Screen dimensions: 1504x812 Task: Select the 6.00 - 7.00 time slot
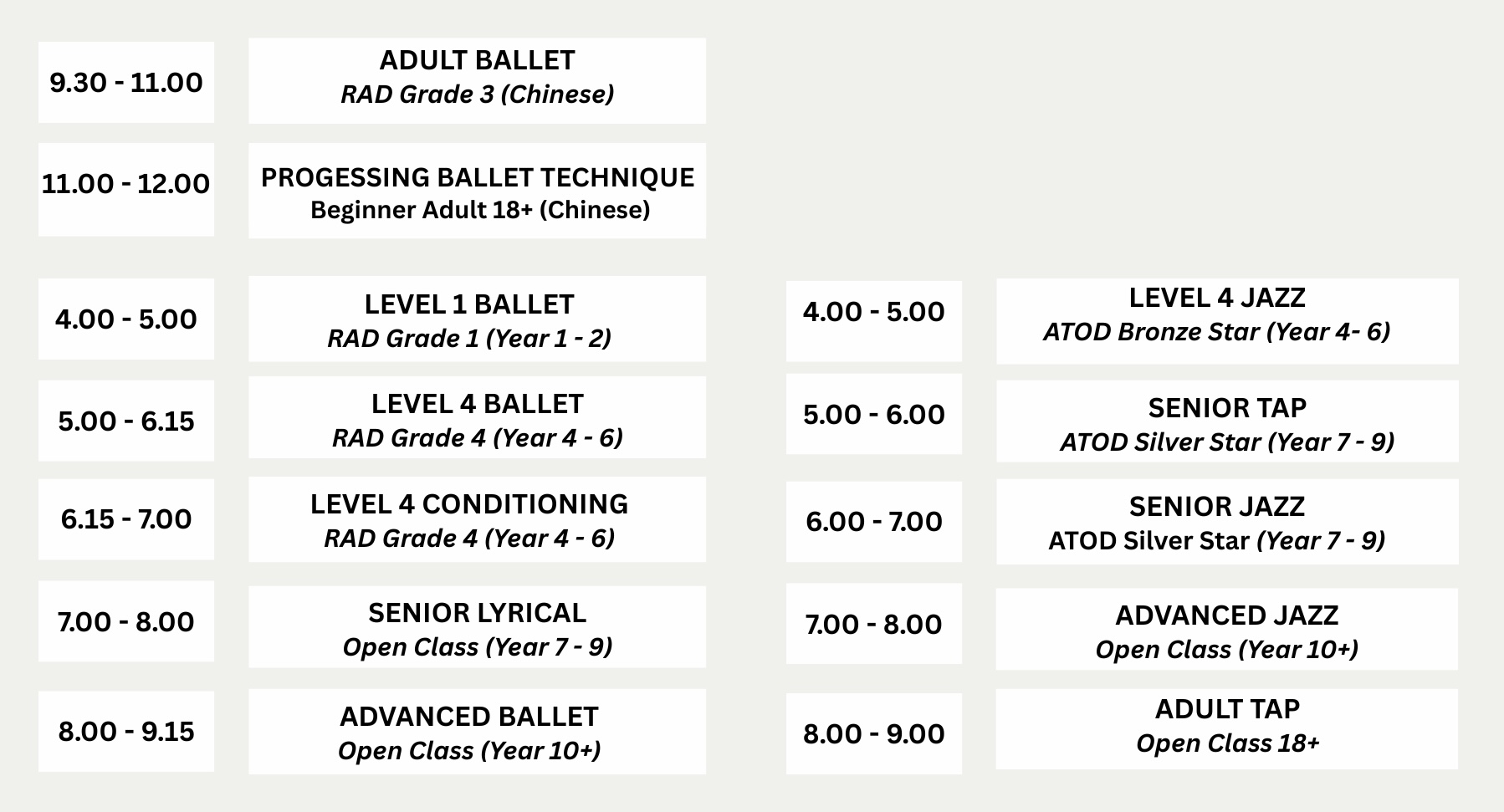click(x=874, y=521)
